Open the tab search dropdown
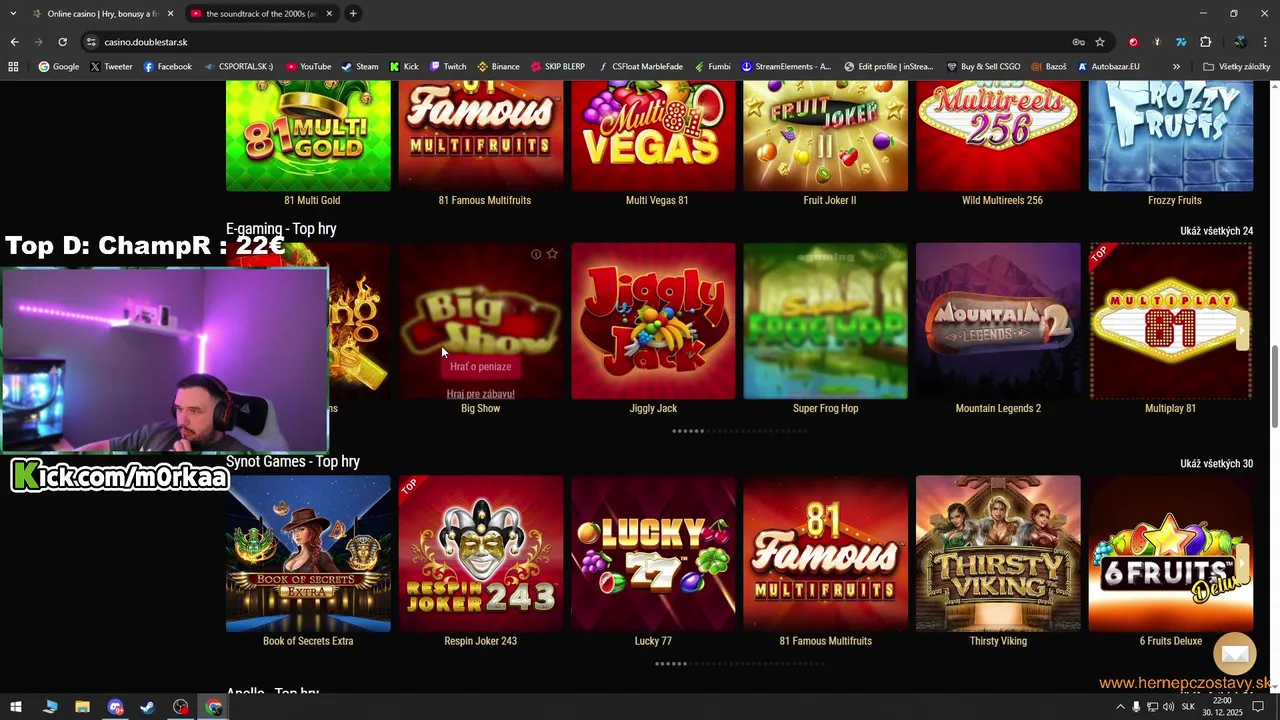Screen dimensions: 1280x720 pos(14,14)
